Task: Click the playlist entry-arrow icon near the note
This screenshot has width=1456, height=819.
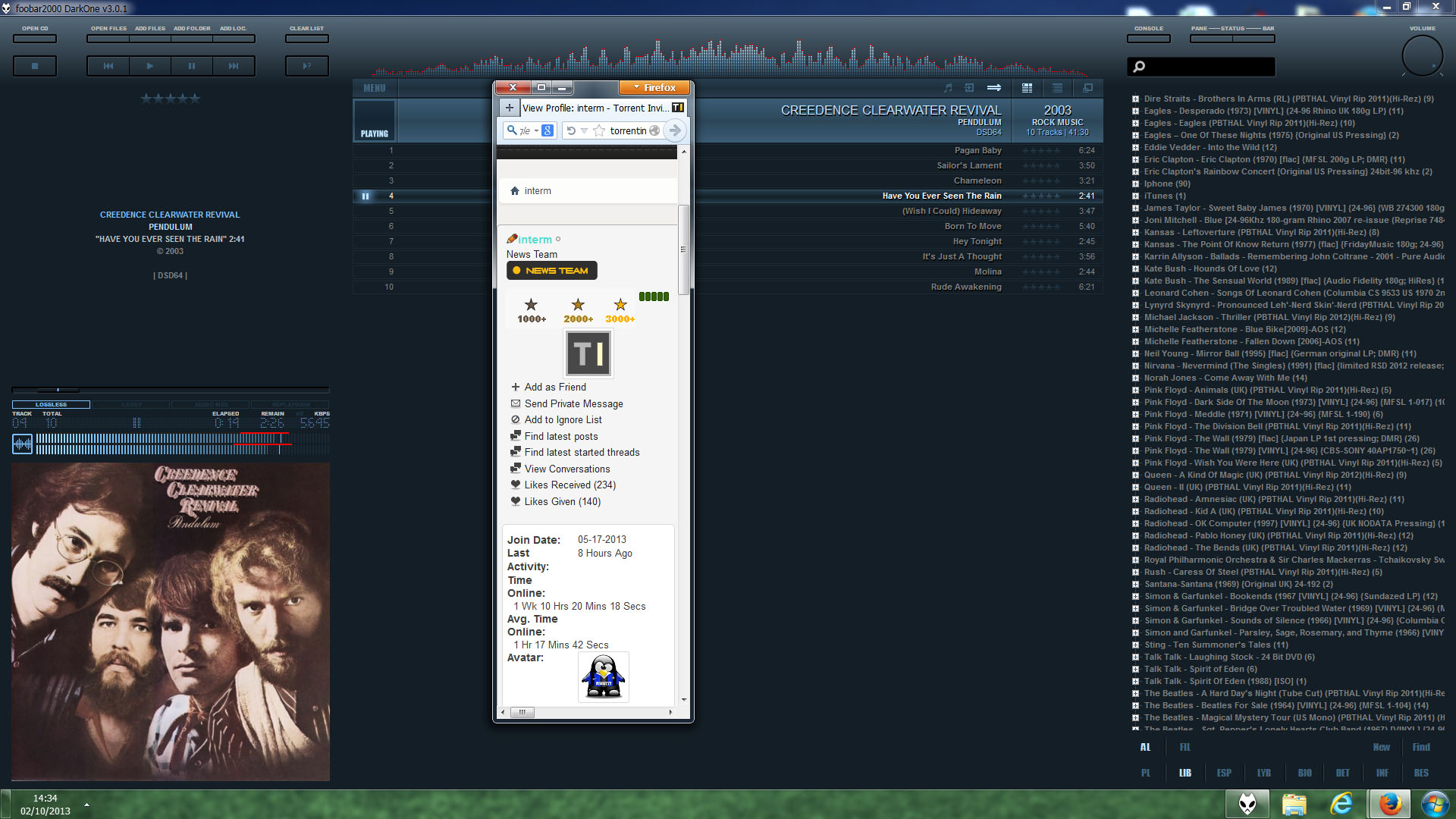Action: [x=969, y=88]
